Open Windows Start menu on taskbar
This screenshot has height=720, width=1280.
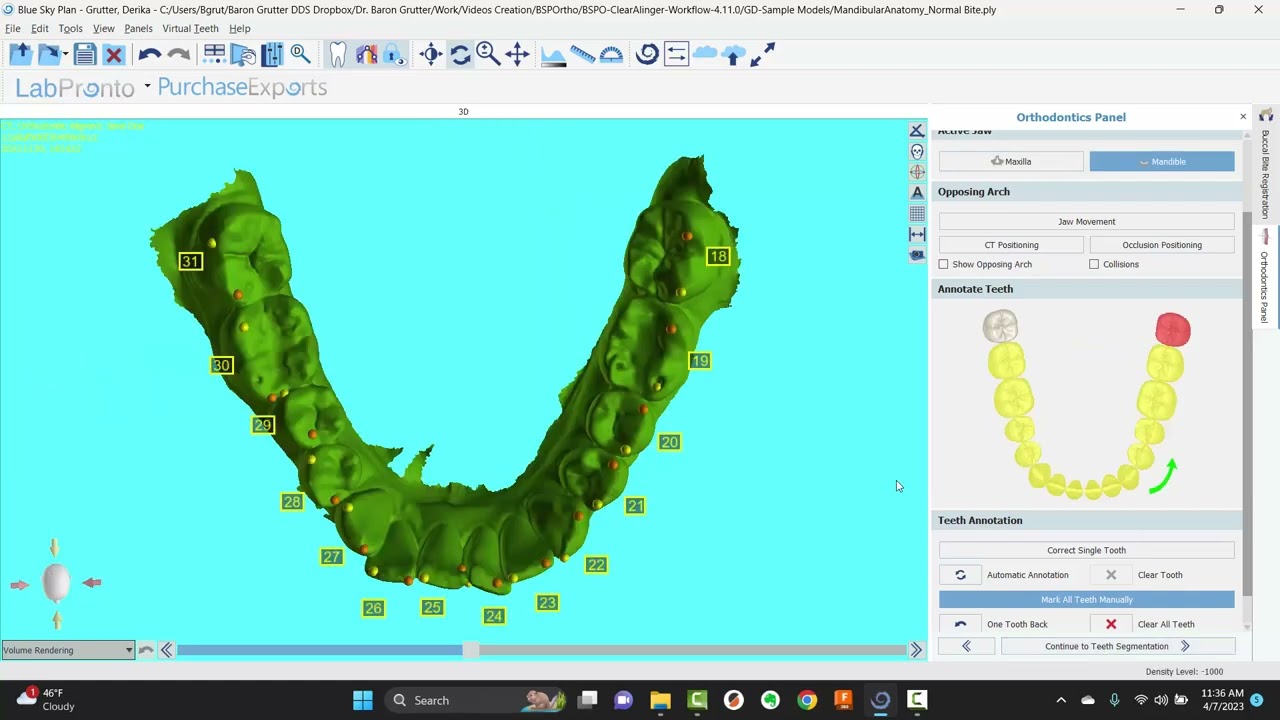363,700
